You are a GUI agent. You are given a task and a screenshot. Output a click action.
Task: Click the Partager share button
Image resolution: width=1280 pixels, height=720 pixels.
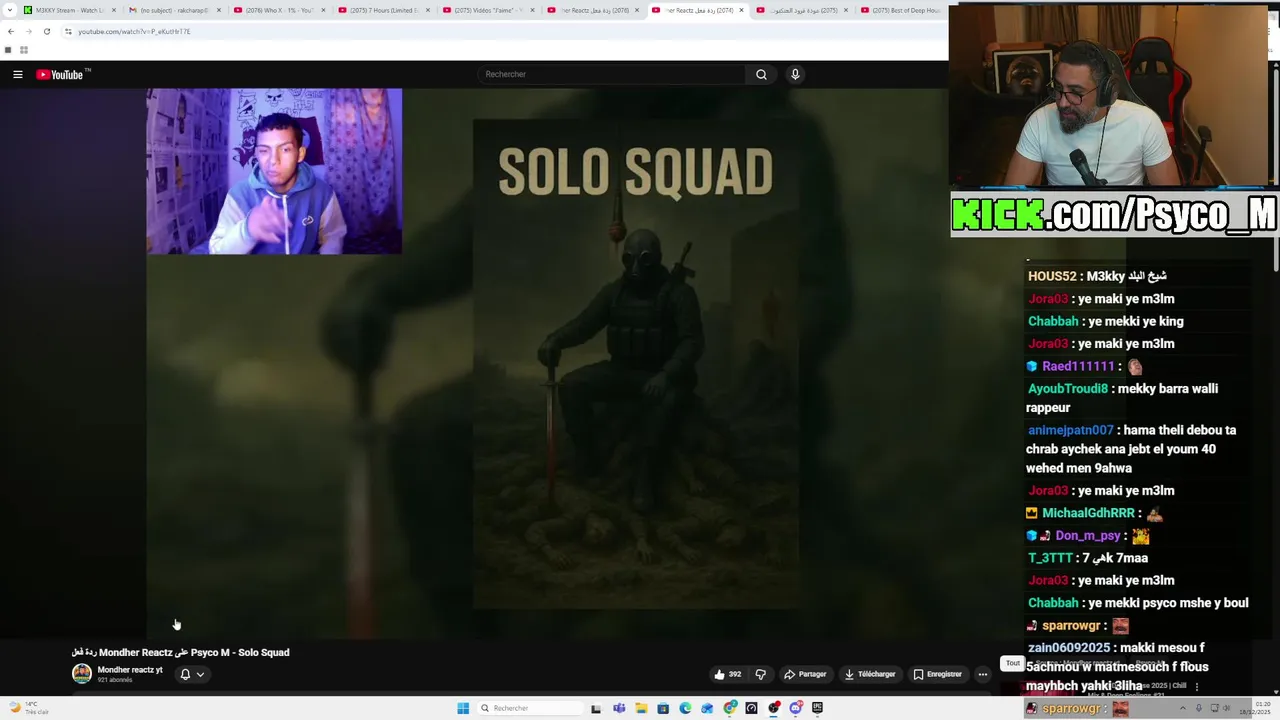pos(805,674)
